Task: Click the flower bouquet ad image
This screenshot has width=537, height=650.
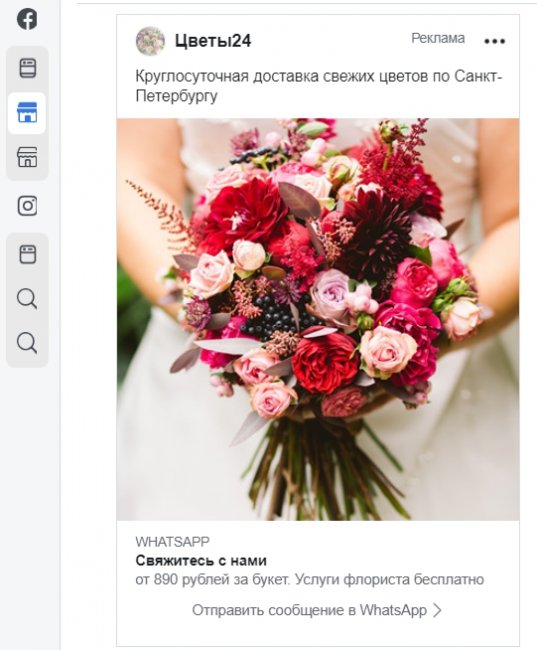Action: 318,319
